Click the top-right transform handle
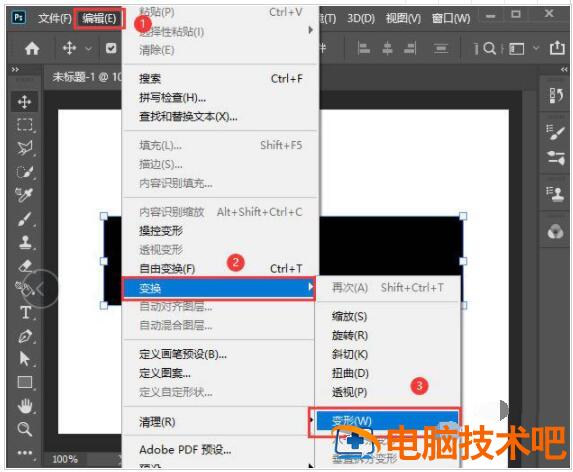The height and width of the screenshot is (472, 573). click(463, 216)
